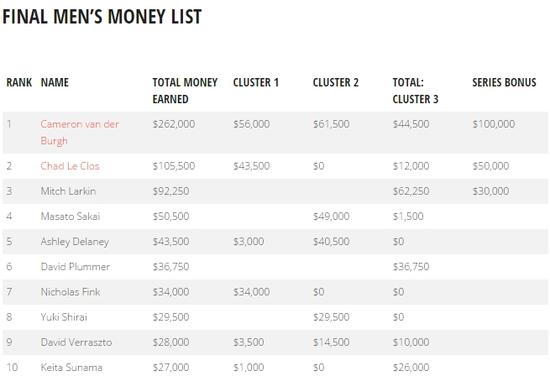Image resolution: width=550 pixels, height=376 pixels.
Task: Click the Cluster 2 column header
Action: pyautogui.click(x=336, y=82)
